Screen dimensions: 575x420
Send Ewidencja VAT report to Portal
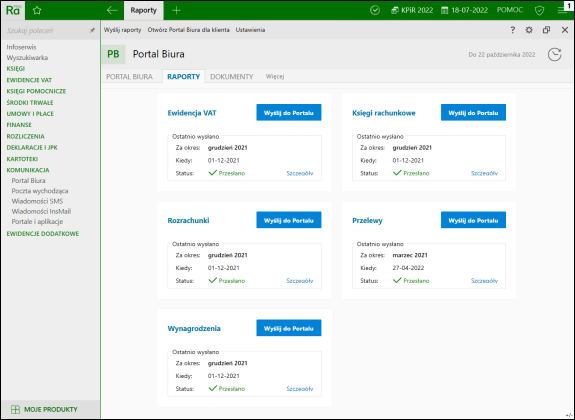tap(289, 113)
